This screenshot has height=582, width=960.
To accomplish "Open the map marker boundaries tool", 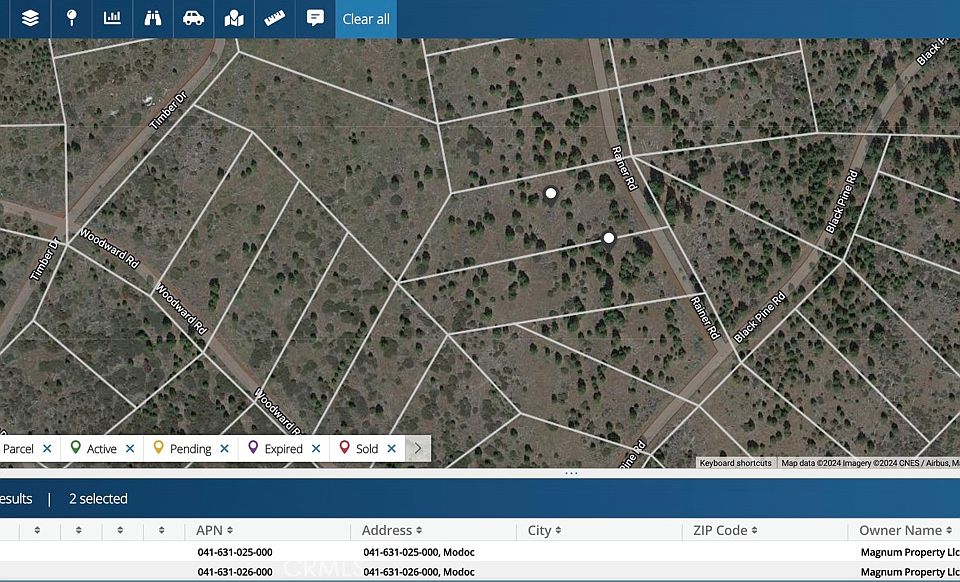I will coord(234,18).
